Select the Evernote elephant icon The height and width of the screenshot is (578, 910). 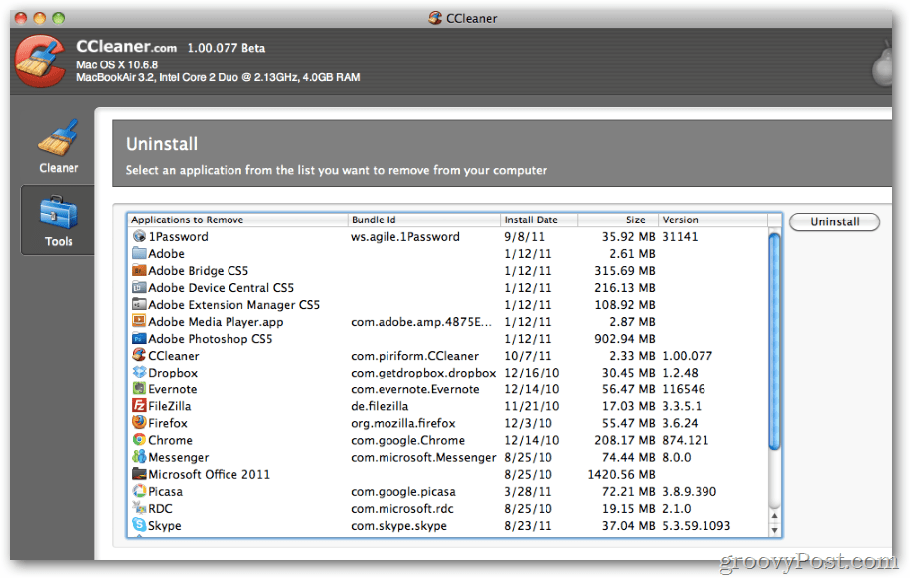pos(139,388)
